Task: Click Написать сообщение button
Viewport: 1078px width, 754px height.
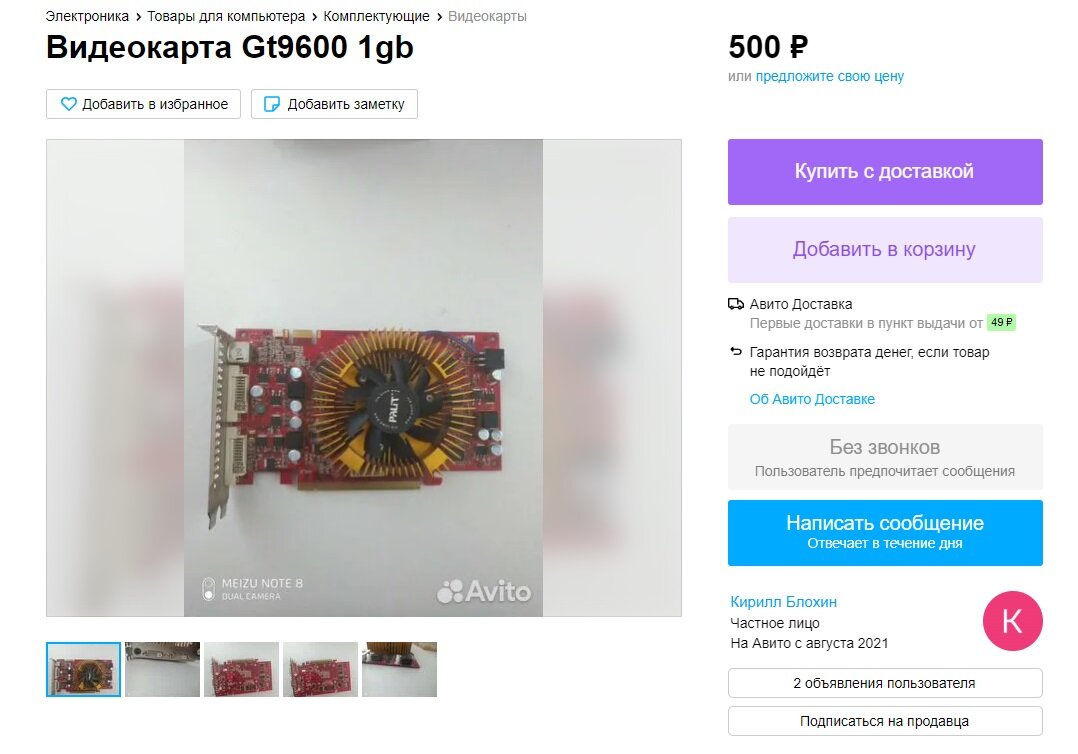Action: click(x=885, y=533)
